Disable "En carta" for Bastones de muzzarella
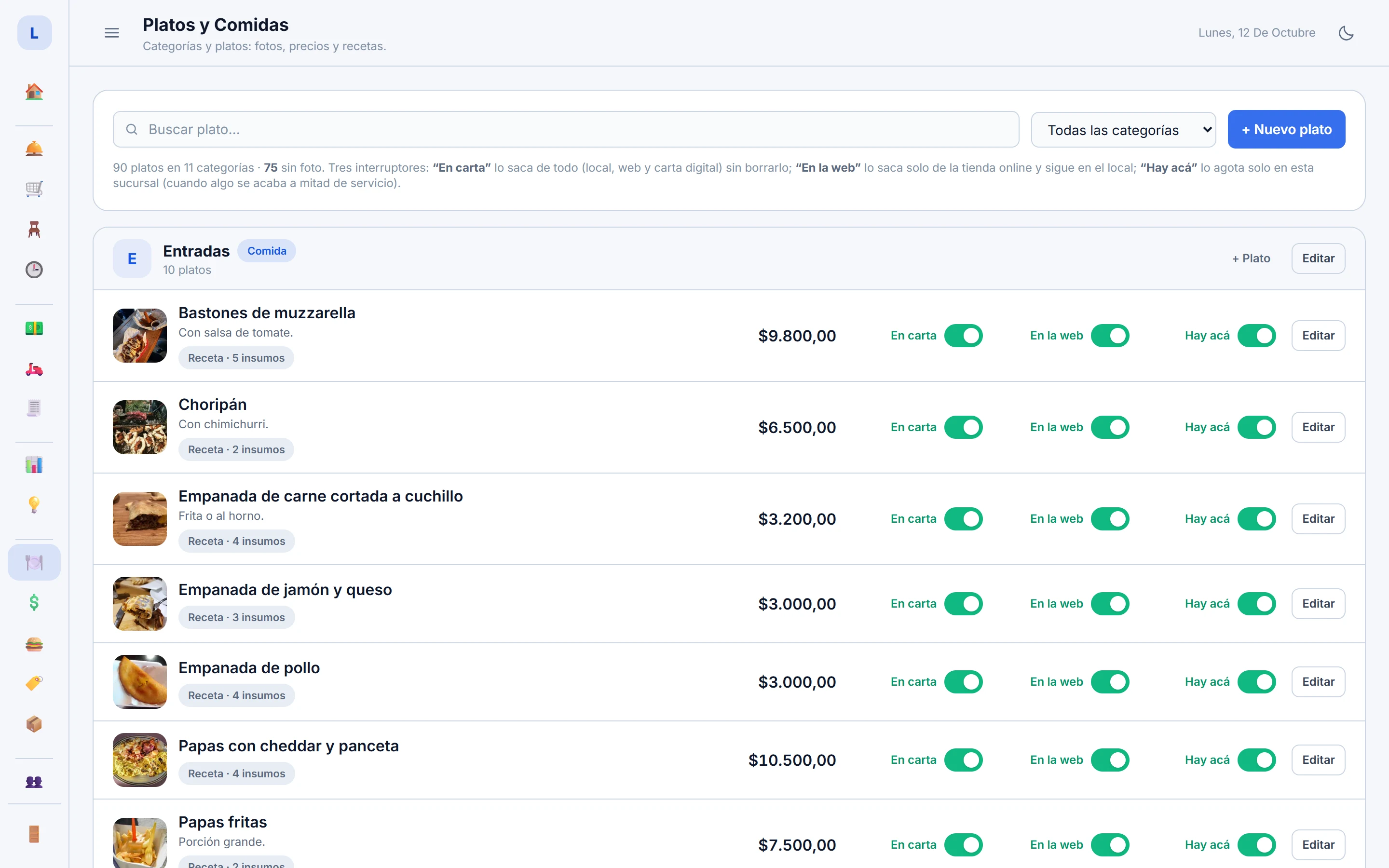Image resolution: width=1389 pixels, height=868 pixels. point(963,336)
